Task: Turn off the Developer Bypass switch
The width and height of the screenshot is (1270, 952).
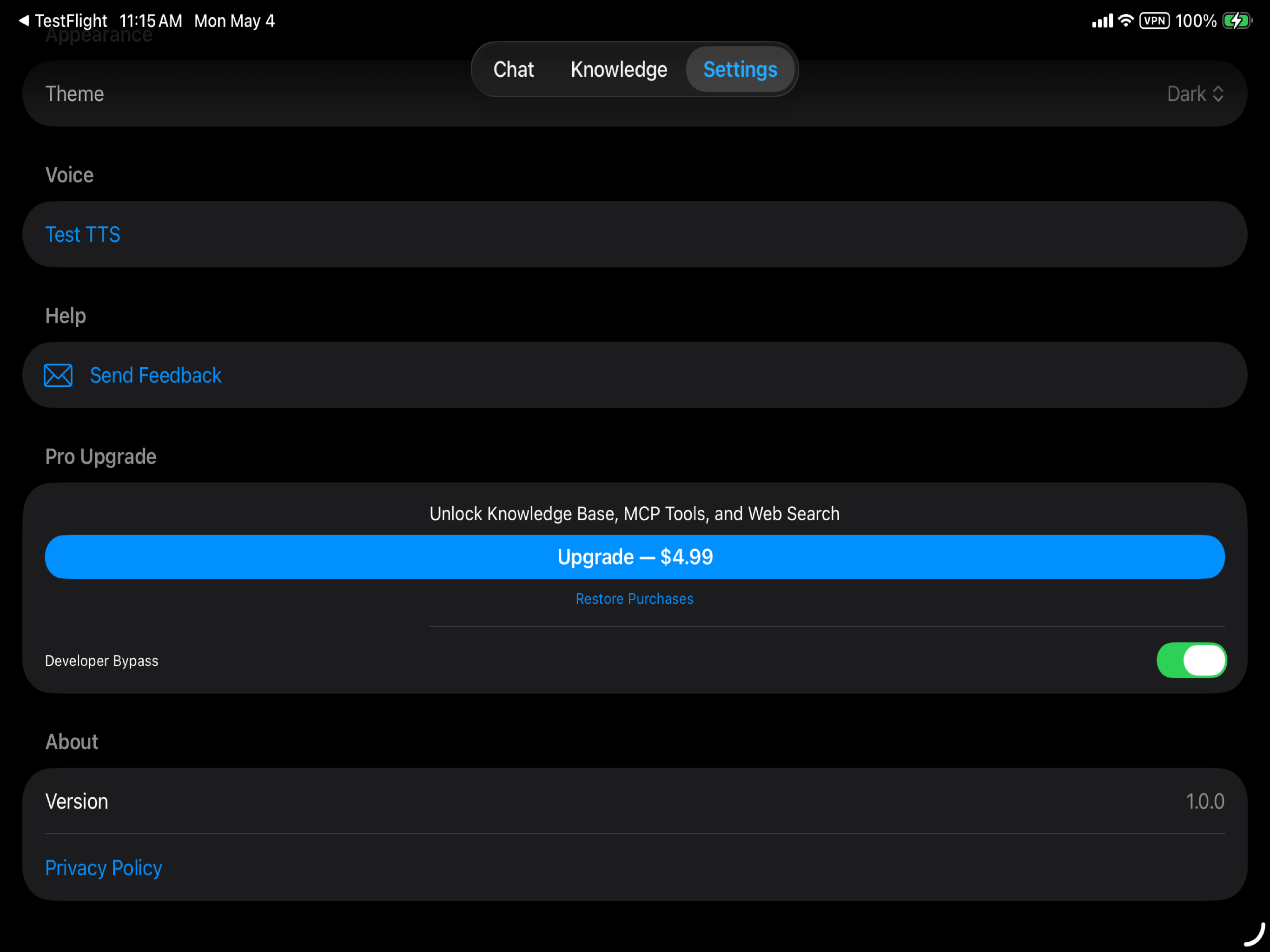Action: [x=1191, y=661]
